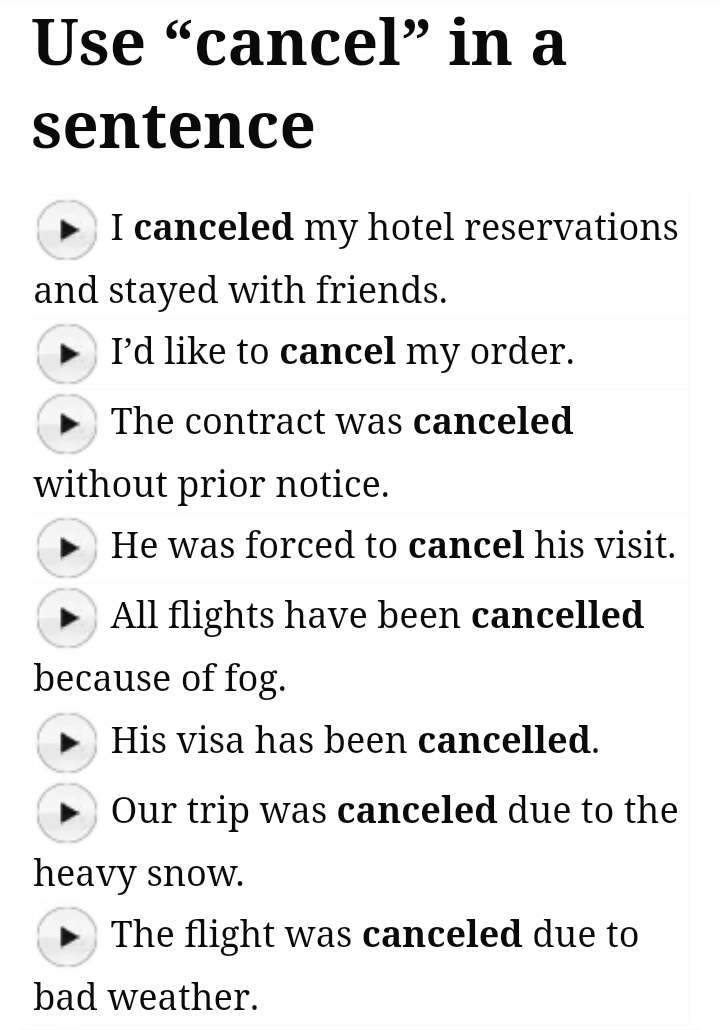Play the trip canceled due to snow audio
The image size is (720, 1030).
click(x=66, y=811)
